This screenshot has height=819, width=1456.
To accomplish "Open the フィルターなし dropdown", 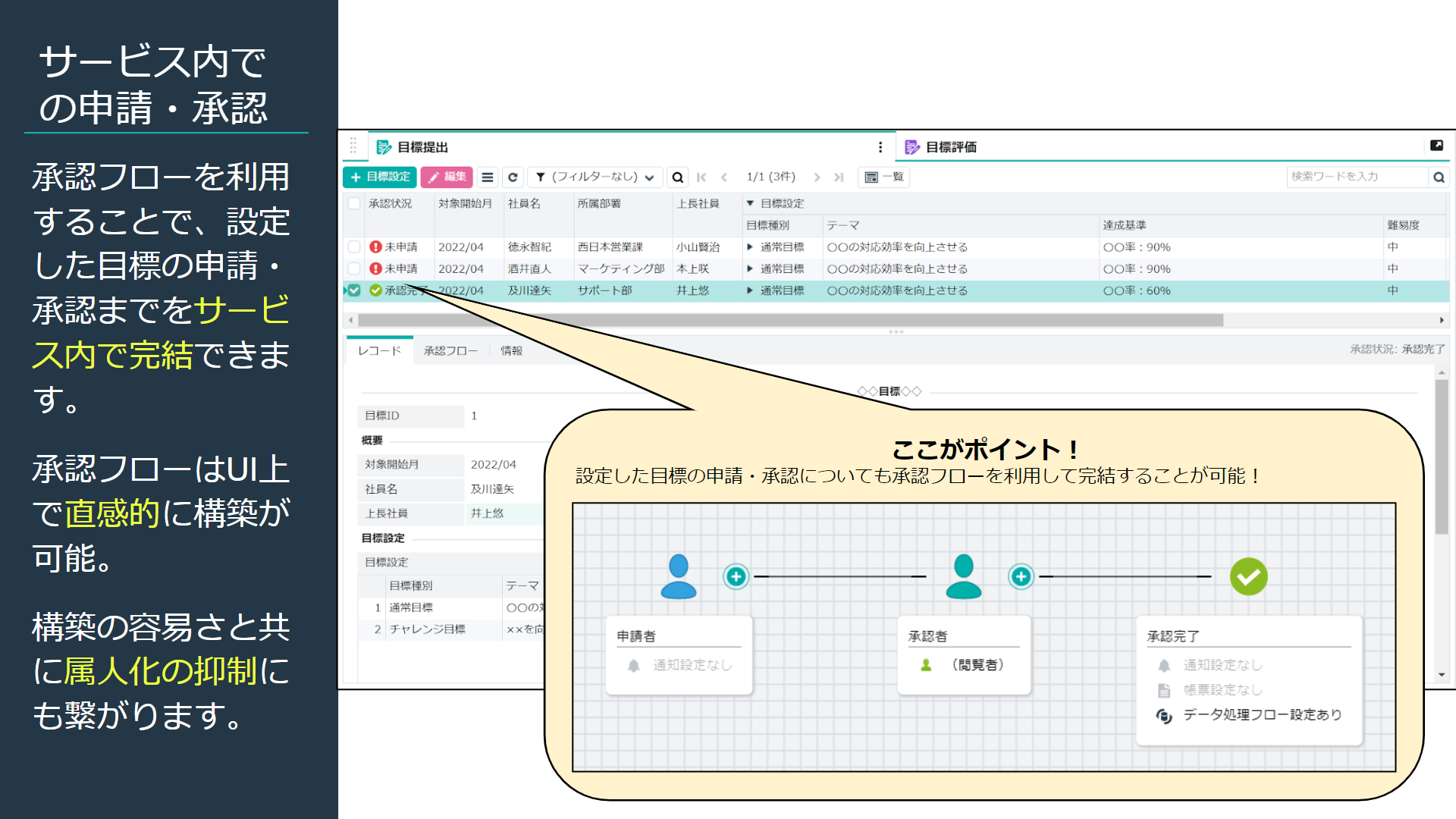I will 650,177.
